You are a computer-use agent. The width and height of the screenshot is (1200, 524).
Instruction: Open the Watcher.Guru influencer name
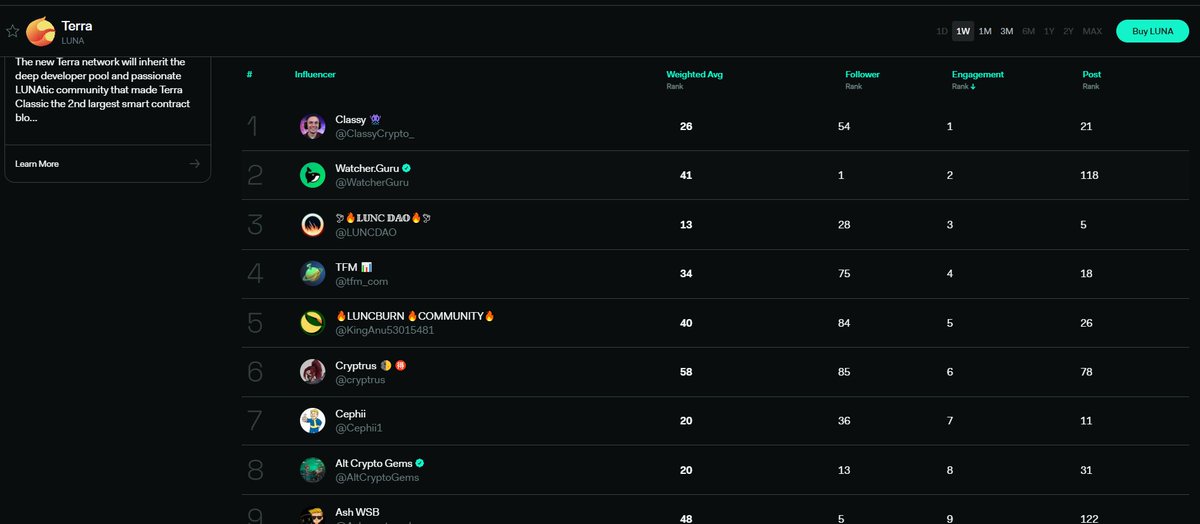(367, 168)
